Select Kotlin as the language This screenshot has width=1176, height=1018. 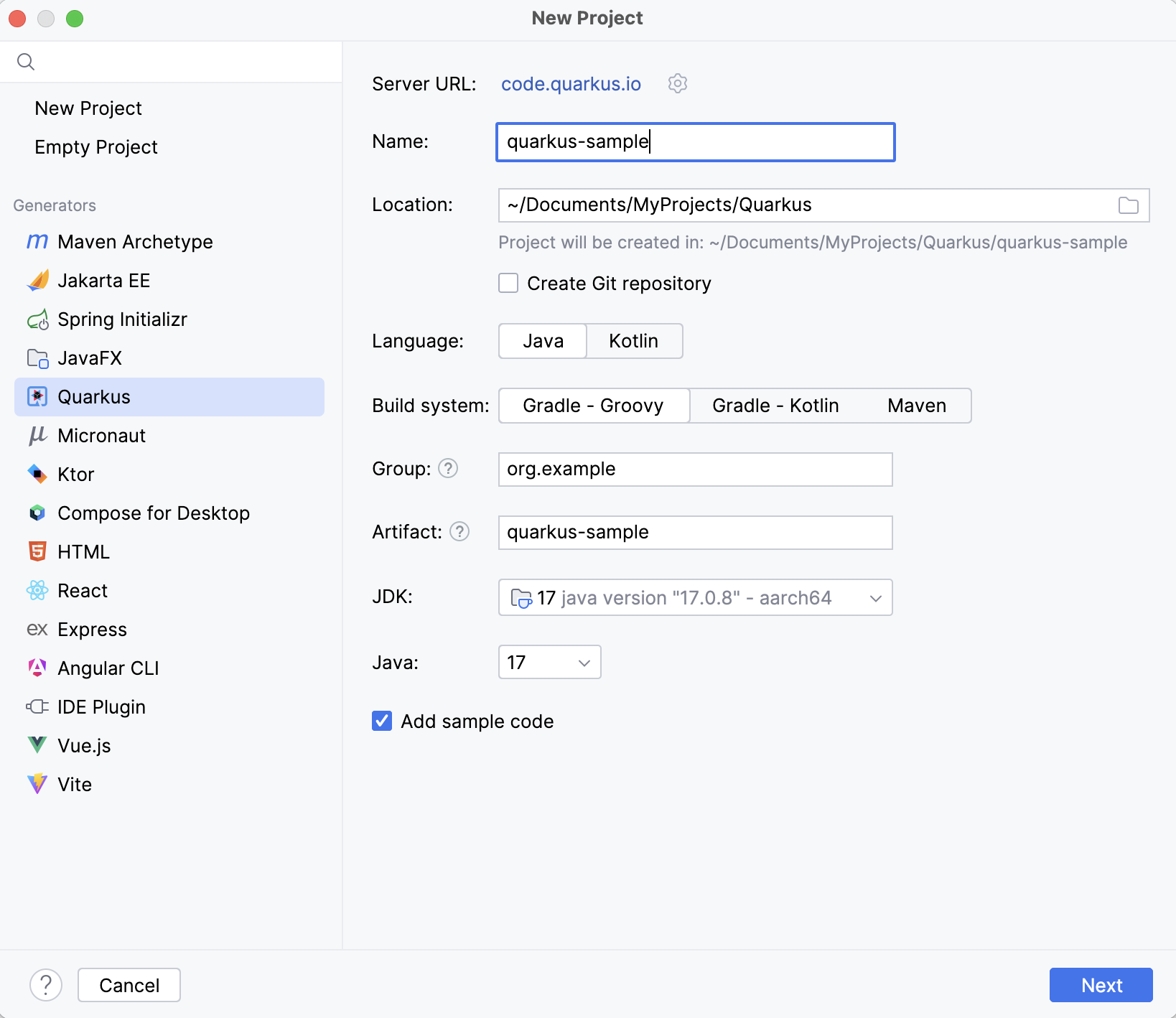point(634,341)
